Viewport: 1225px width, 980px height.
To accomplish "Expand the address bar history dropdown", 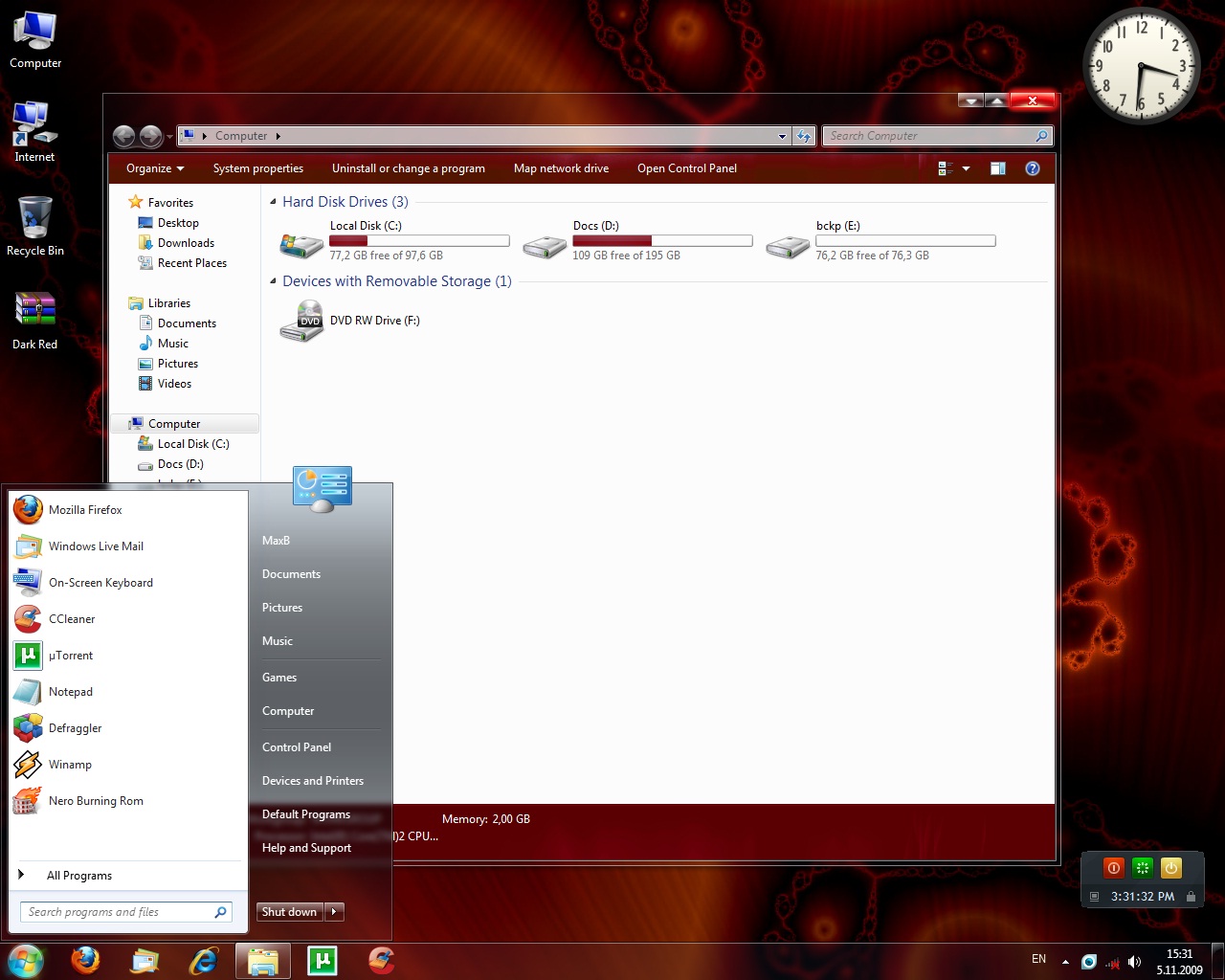I will coord(782,136).
